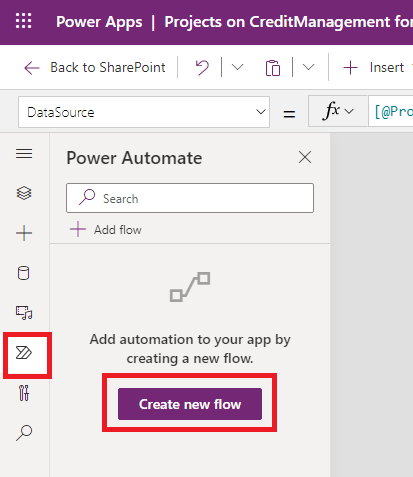413x477 pixels.
Task: Open the Media icon in sidebar
Action: [24, 313]
